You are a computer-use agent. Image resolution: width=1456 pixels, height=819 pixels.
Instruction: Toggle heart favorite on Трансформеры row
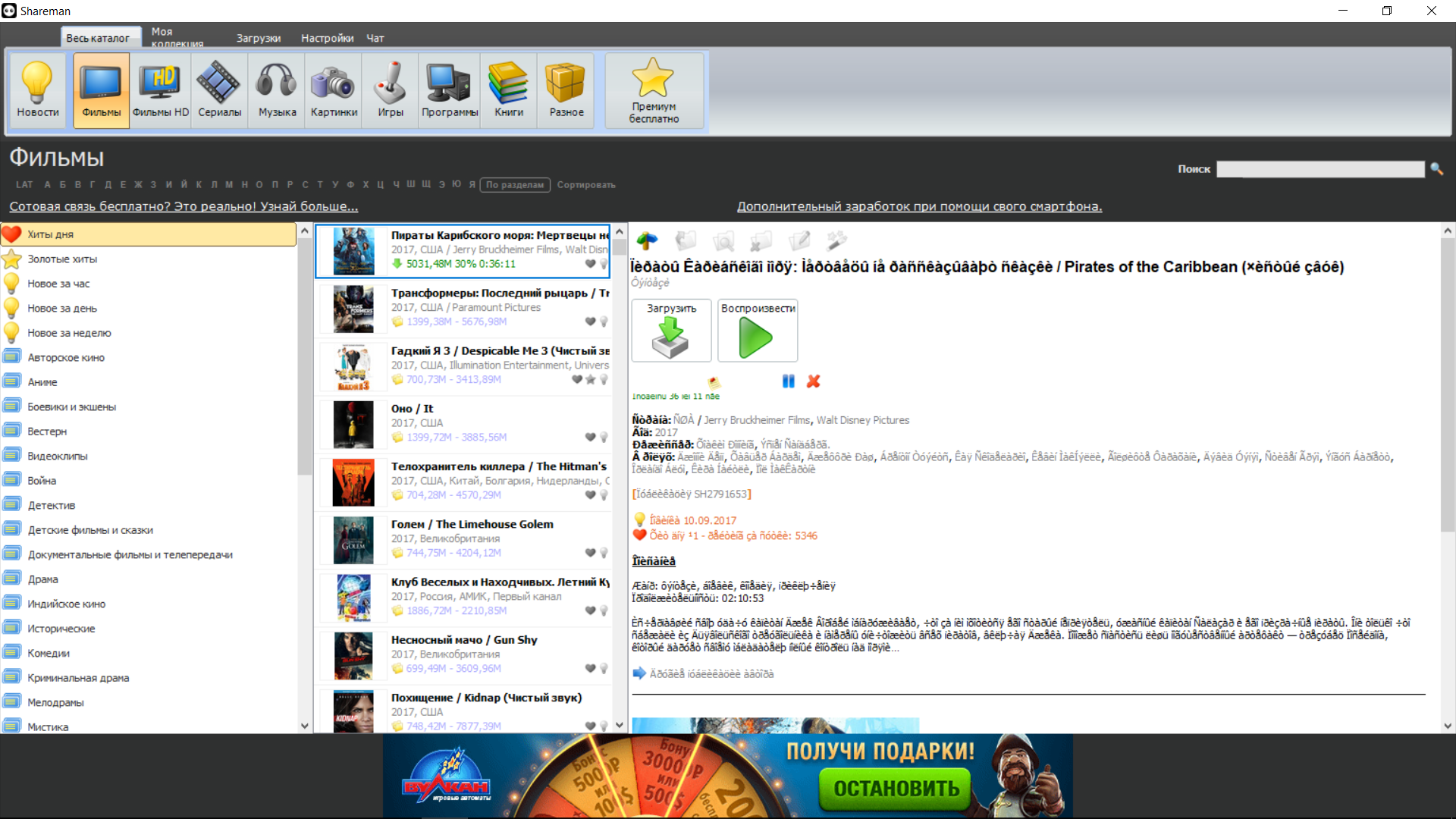590,322
